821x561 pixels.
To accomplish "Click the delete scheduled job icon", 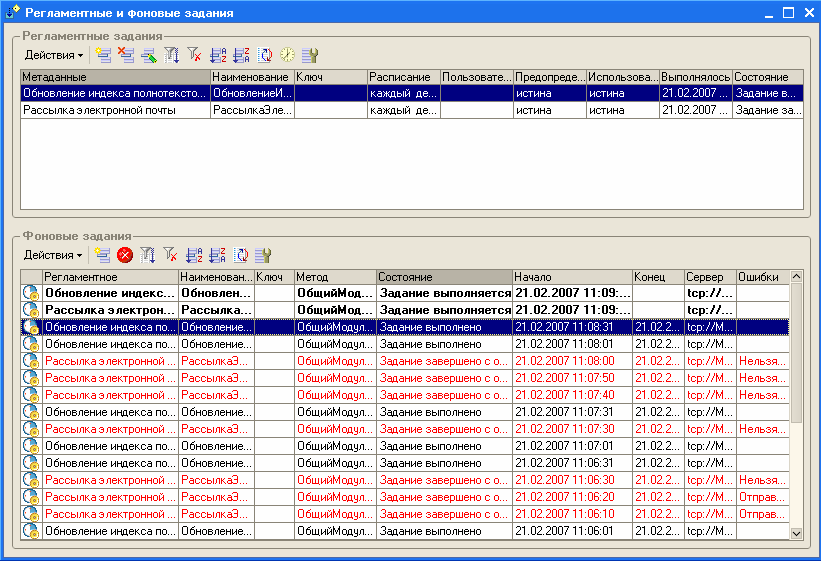I will click(x=126, y=55).
